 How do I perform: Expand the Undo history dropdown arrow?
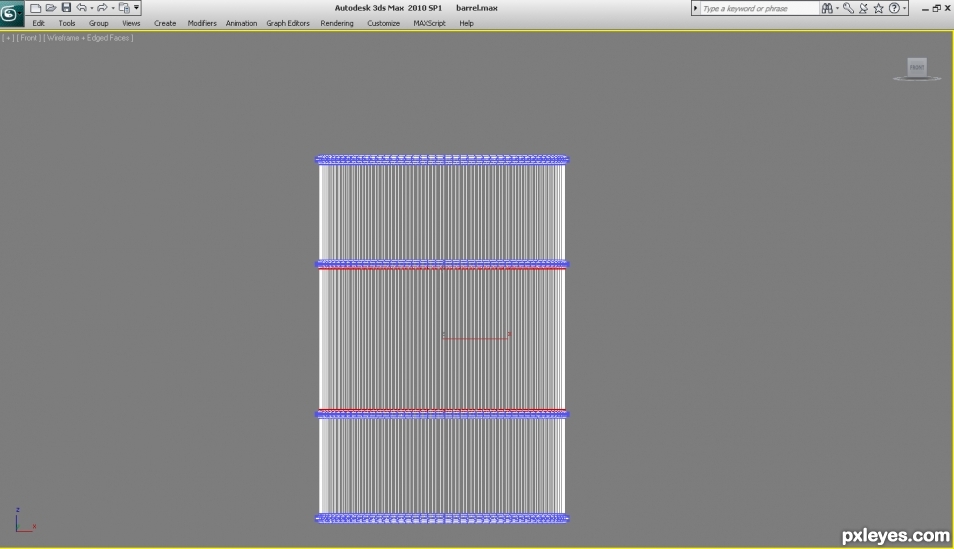point(92,9)
